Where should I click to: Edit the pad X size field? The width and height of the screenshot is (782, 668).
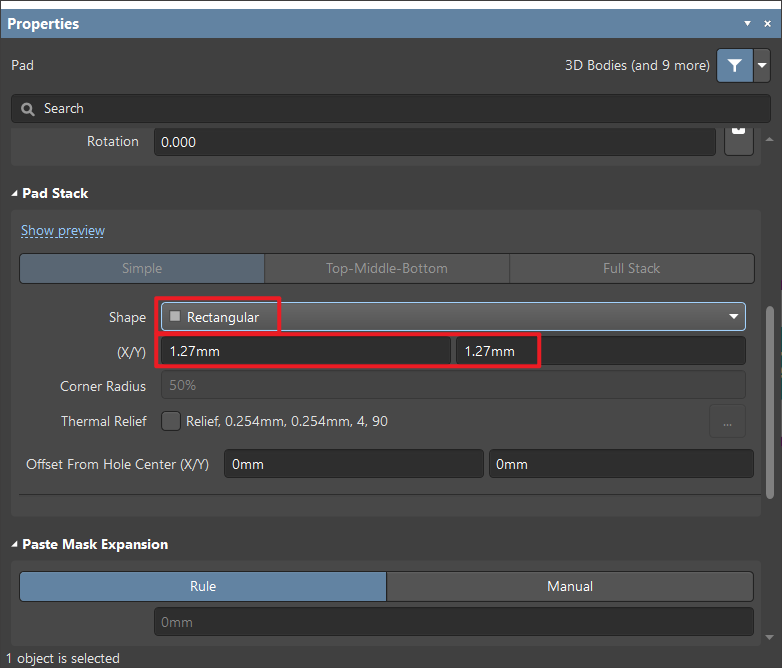(306, 351)
